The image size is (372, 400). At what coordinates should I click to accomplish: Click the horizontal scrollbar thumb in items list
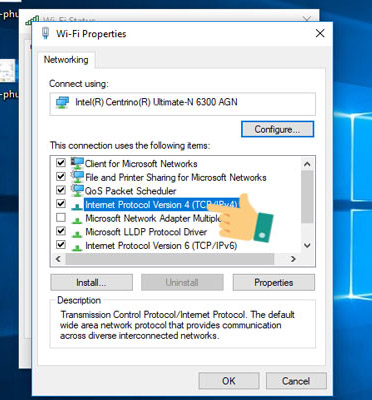[170, 259]
